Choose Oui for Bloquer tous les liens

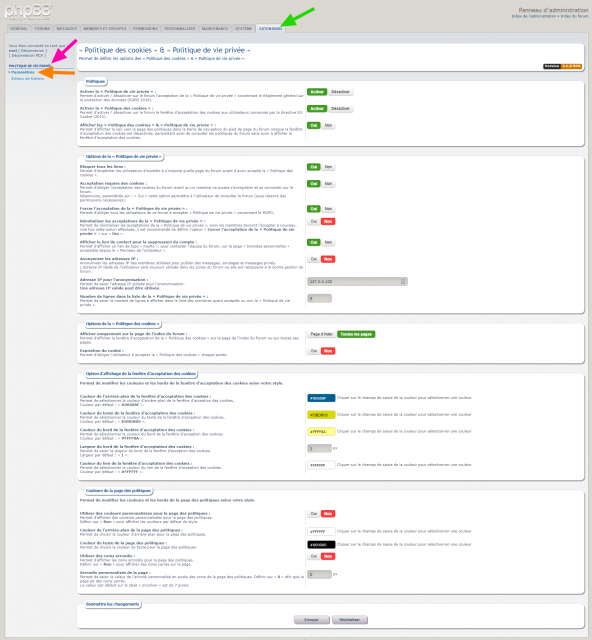pyautogui.click(x=314, y=167)
